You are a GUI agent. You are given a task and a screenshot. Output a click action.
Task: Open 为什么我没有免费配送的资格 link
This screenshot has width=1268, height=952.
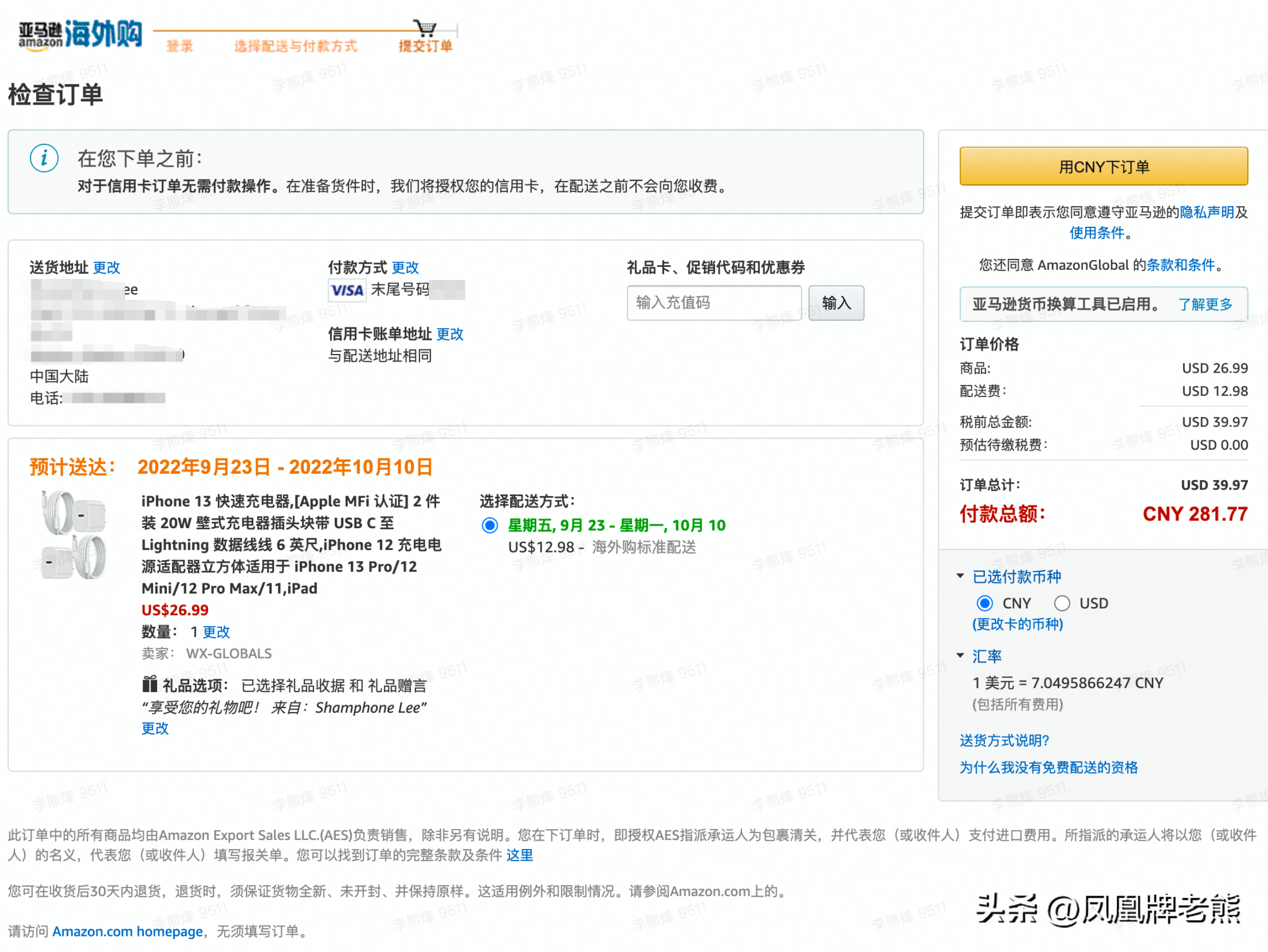(1049, 767)
